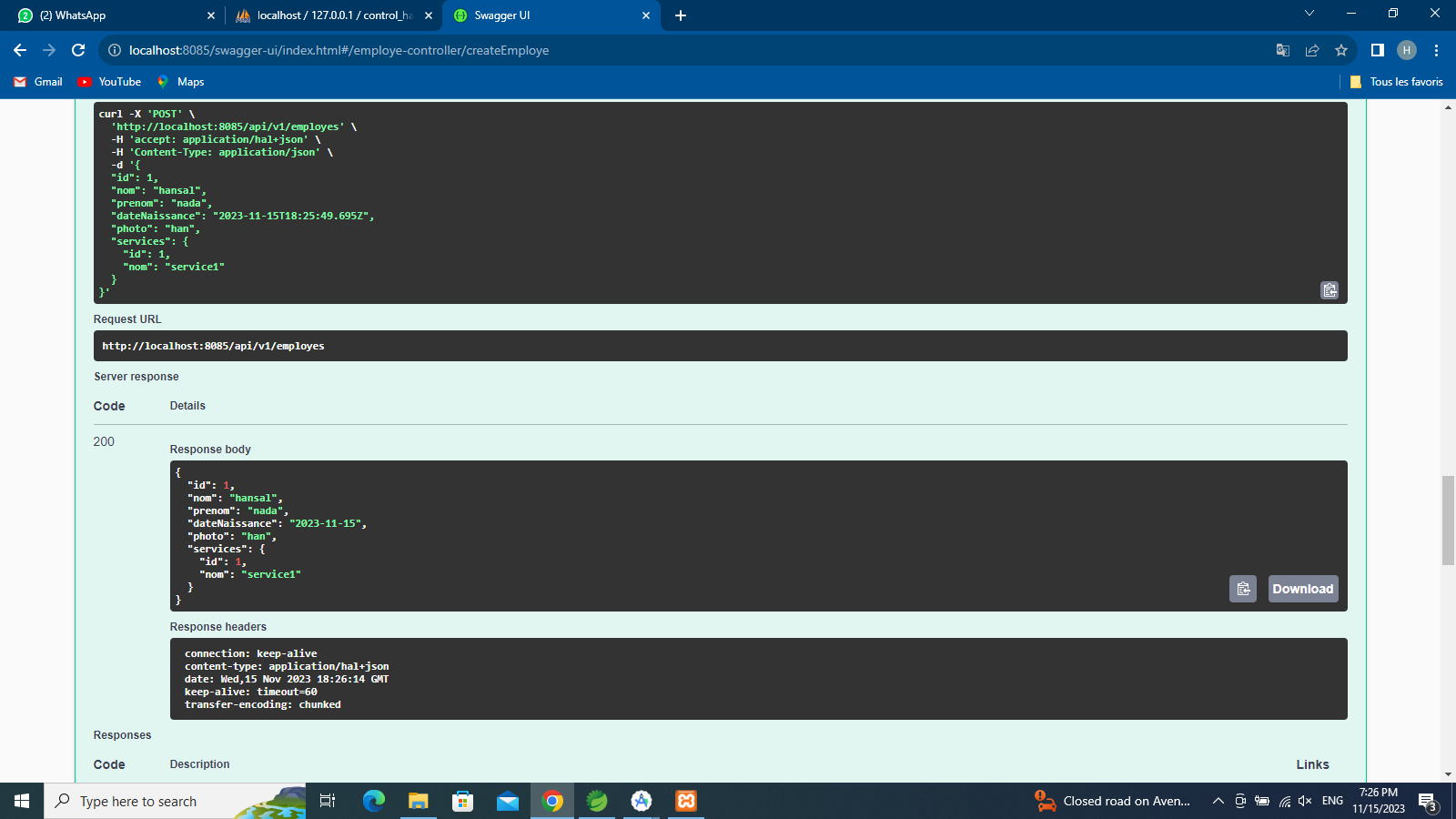Click the Chrome profile avatar
Screen dimensions: 1456x819
click(x=1405, y=51)
